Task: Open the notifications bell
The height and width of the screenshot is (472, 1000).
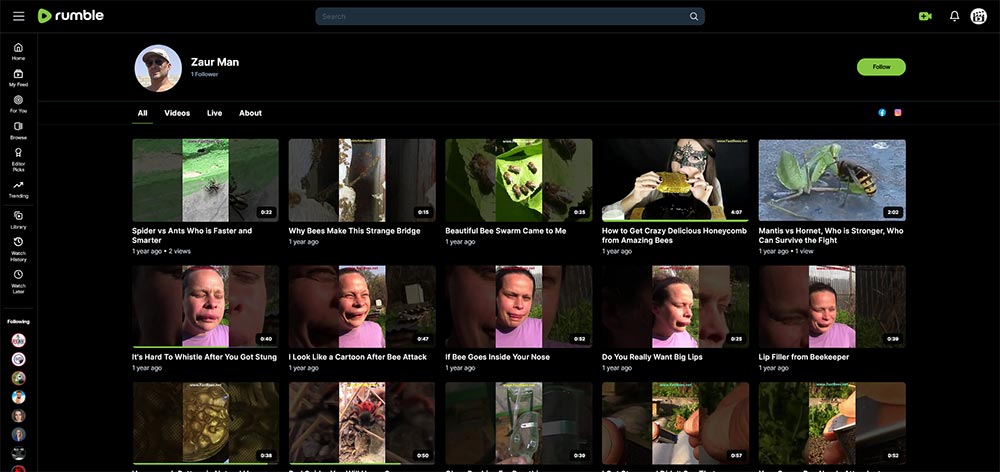Action: point(954,17)
